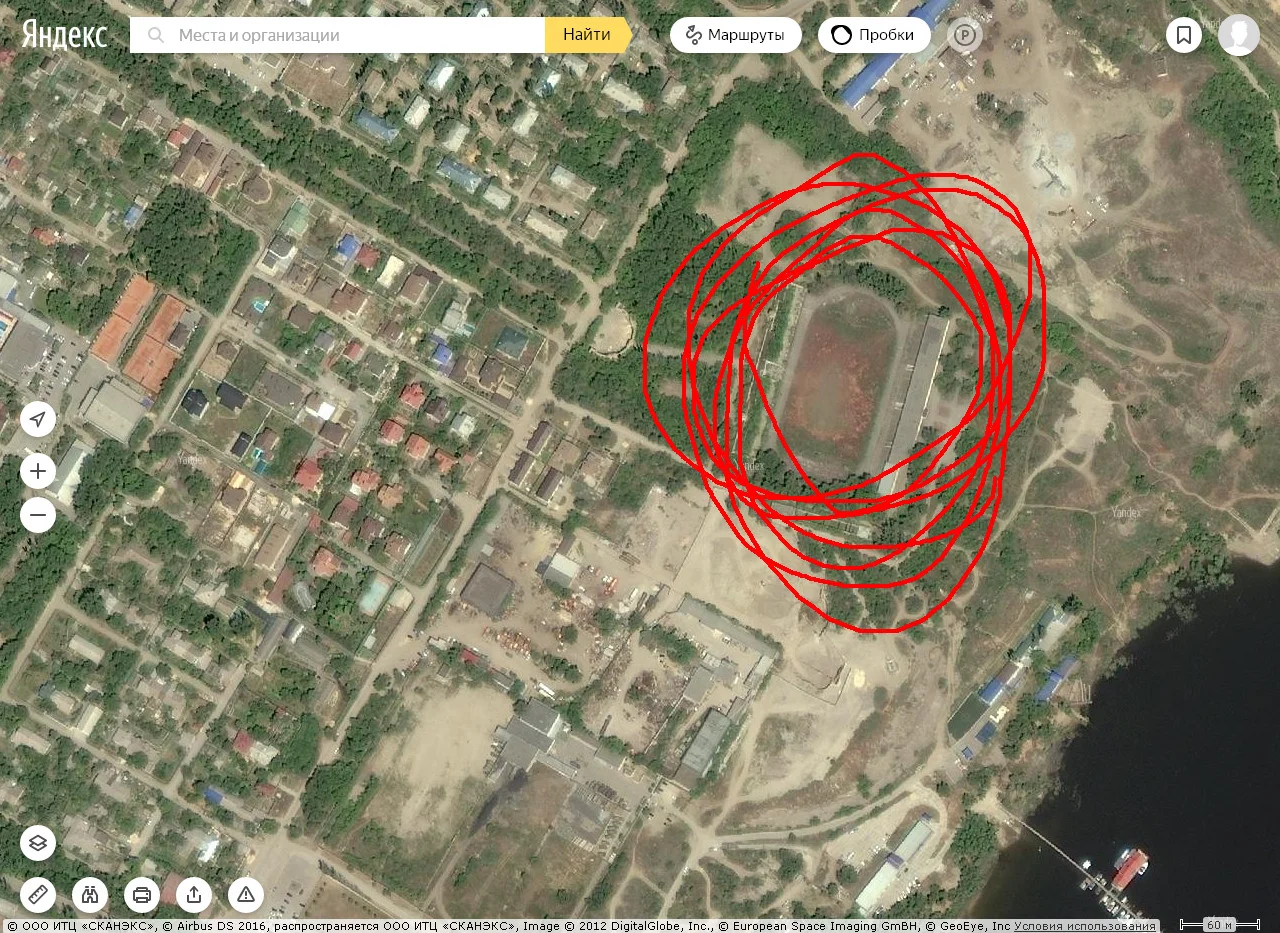The height and width of the screenshot is (933, 1280).
Task: Select the ruler measurement tool
Action: coord(38,894)
